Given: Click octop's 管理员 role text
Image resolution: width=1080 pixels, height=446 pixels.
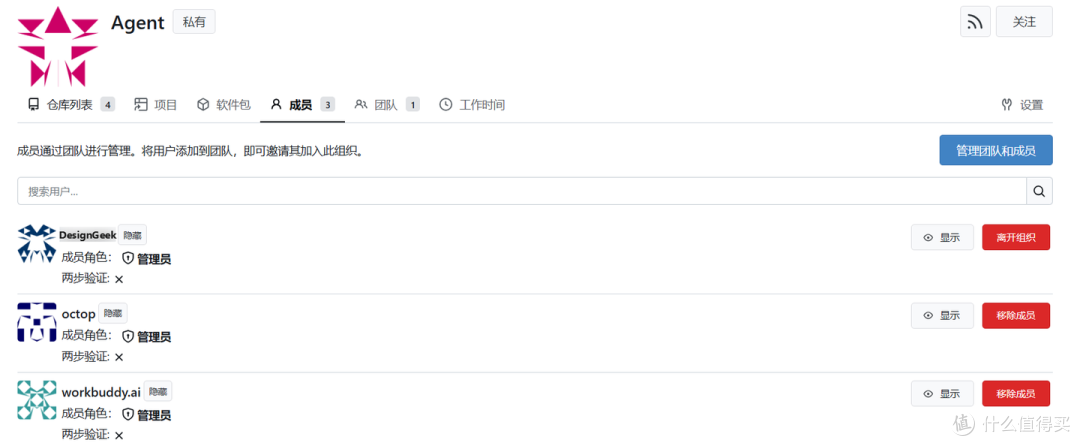Looking at the screenshot, I should tap(154, 337).
